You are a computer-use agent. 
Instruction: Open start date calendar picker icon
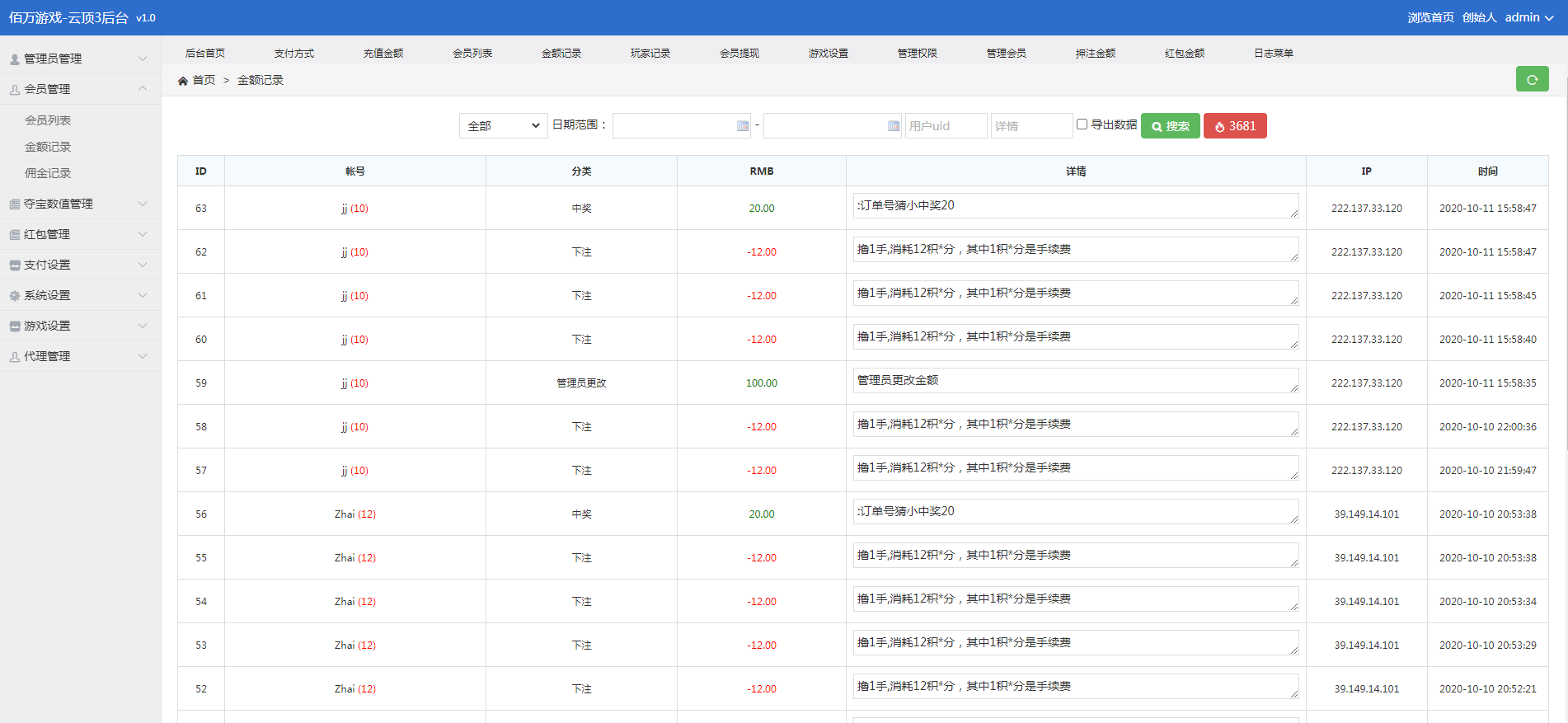(743, 126)
